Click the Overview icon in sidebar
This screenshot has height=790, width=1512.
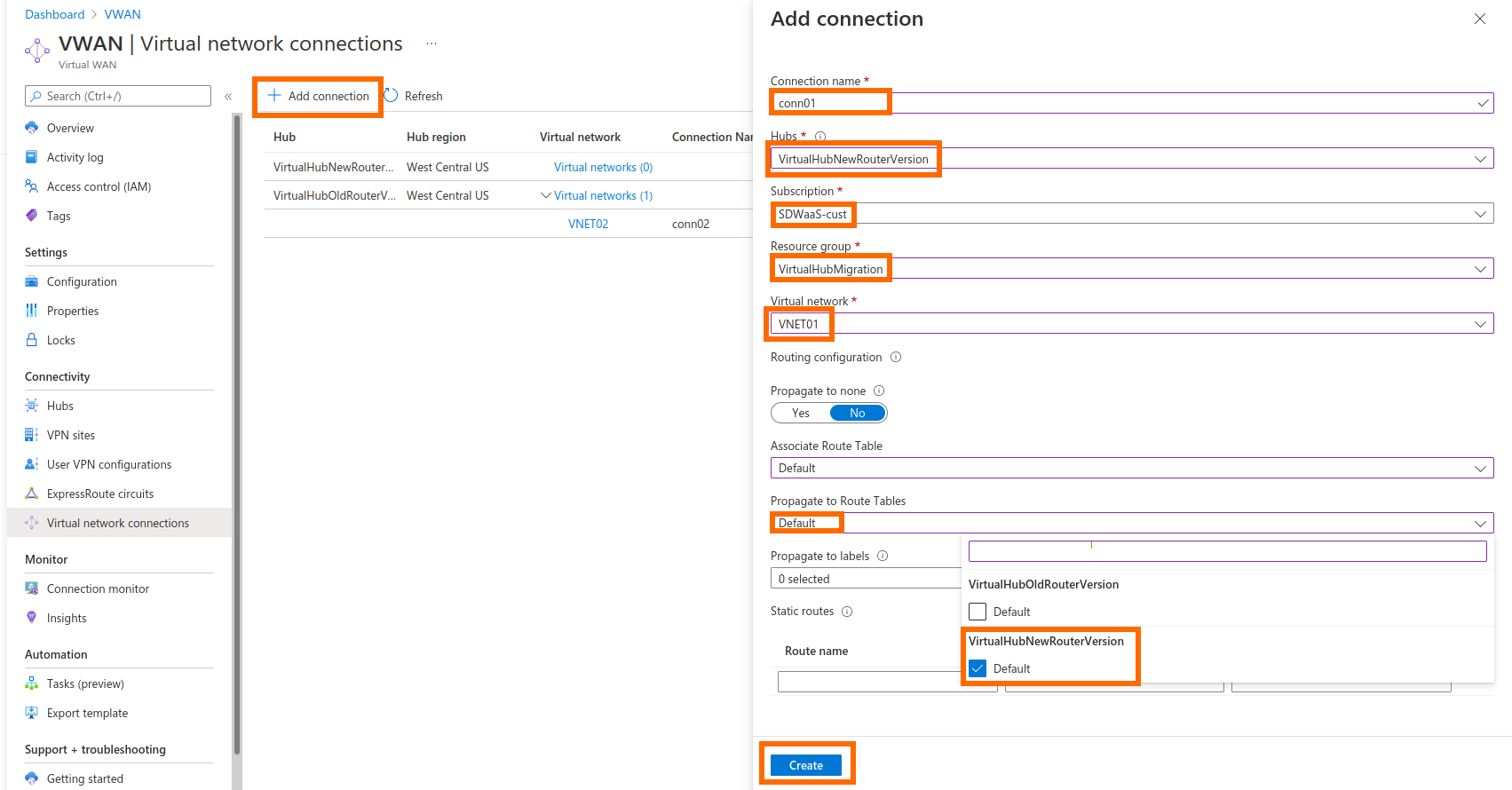32,128
